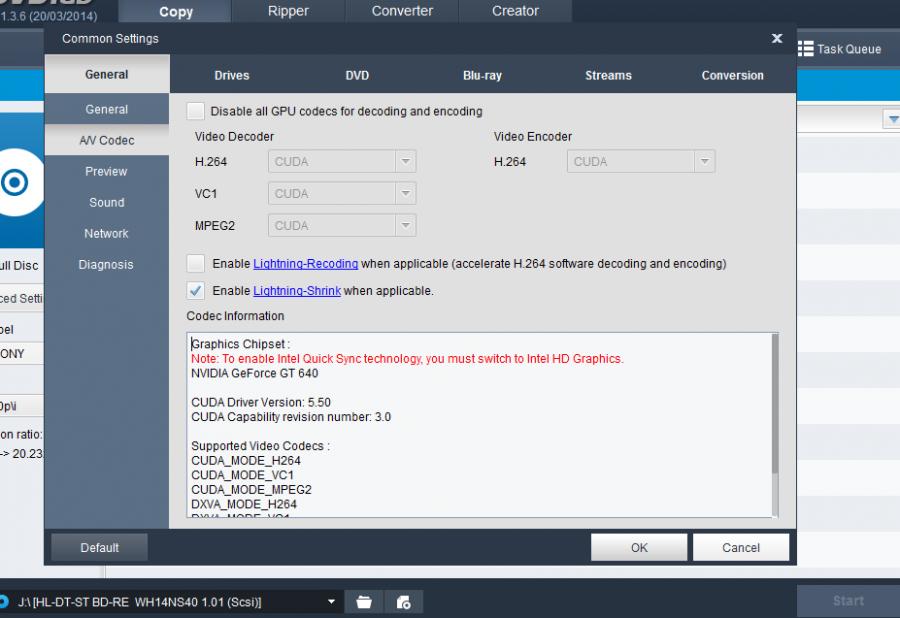Click the Supported Video Codecs heading line

tap(260, 446)
